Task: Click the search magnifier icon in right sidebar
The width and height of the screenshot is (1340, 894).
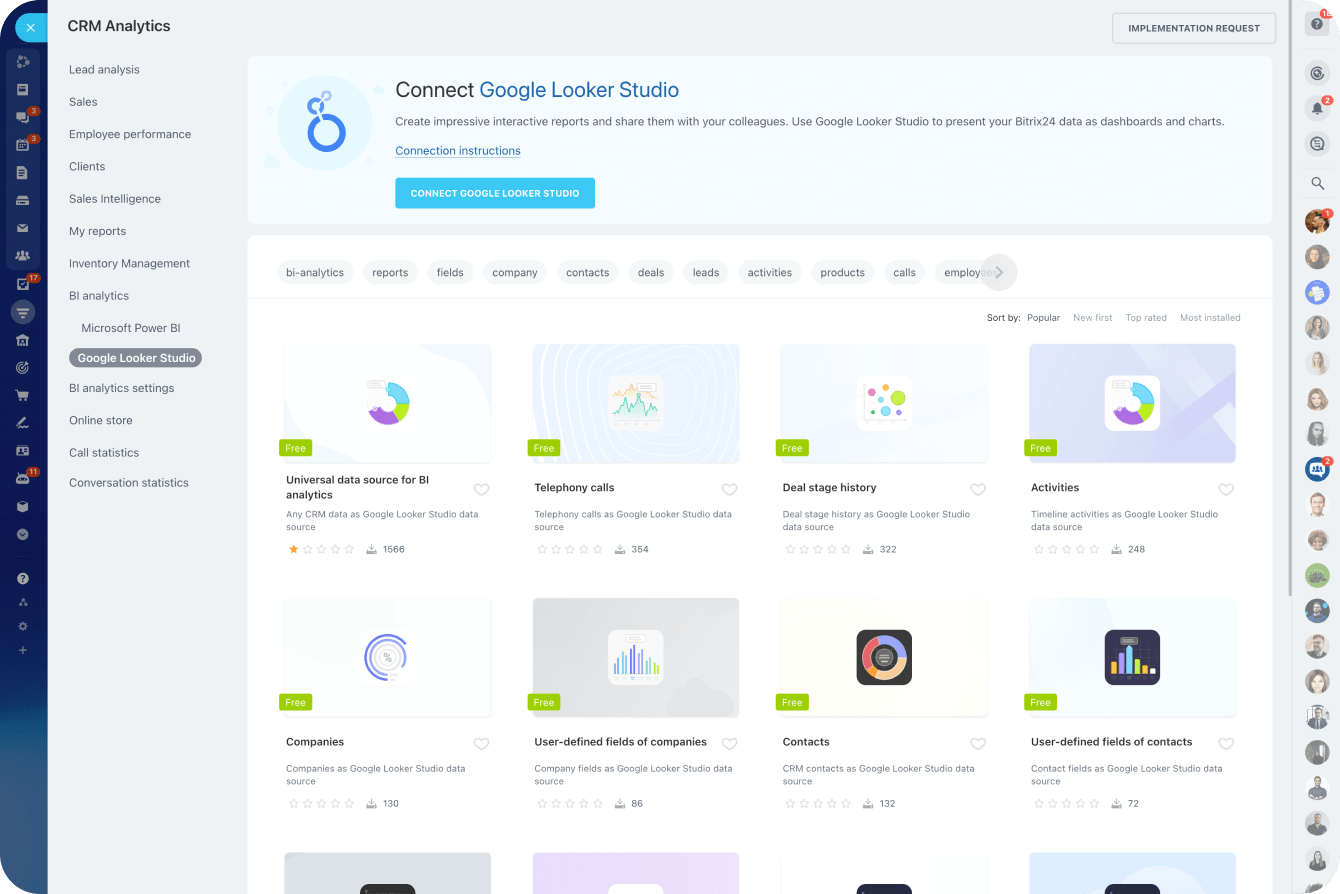Action: [1317, 183]
